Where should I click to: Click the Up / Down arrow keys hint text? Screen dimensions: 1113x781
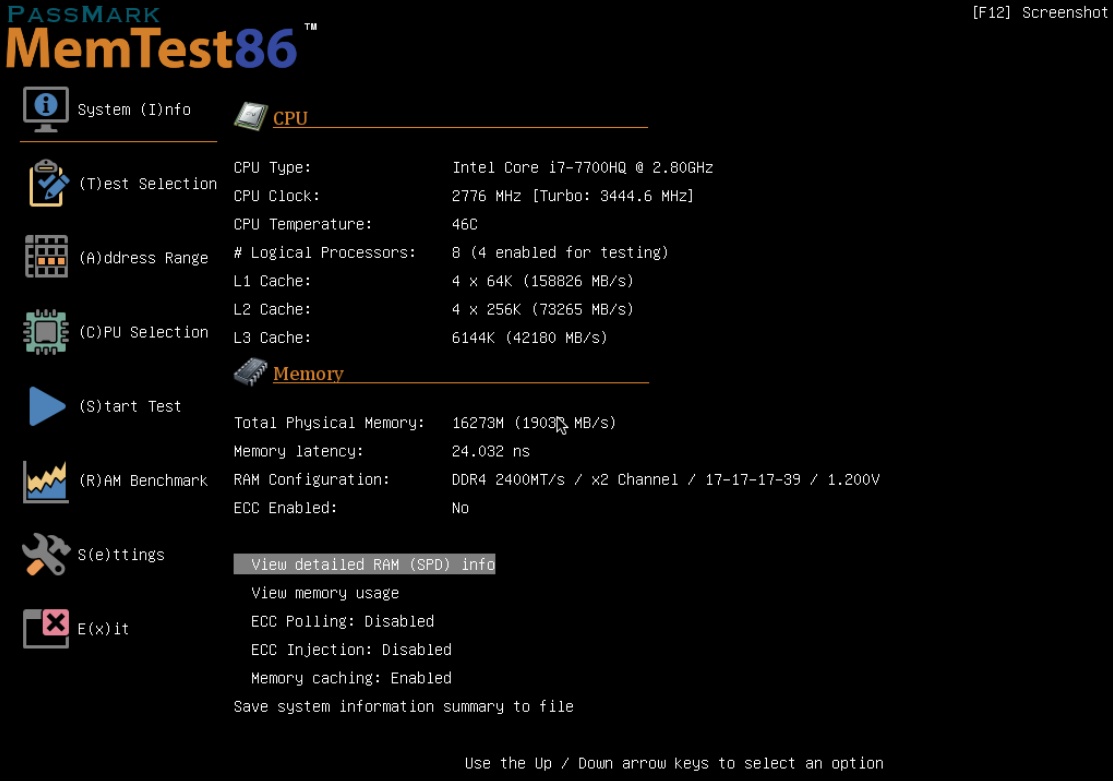pyautogui.click(x=674, y=763)
